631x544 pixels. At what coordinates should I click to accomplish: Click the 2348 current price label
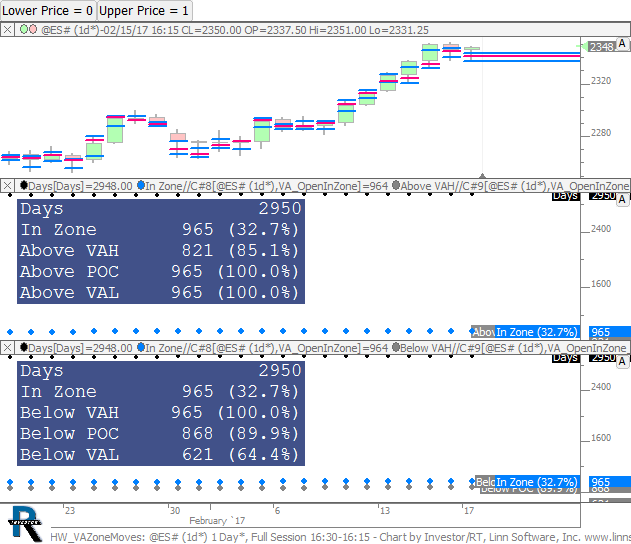coord(602,47)
